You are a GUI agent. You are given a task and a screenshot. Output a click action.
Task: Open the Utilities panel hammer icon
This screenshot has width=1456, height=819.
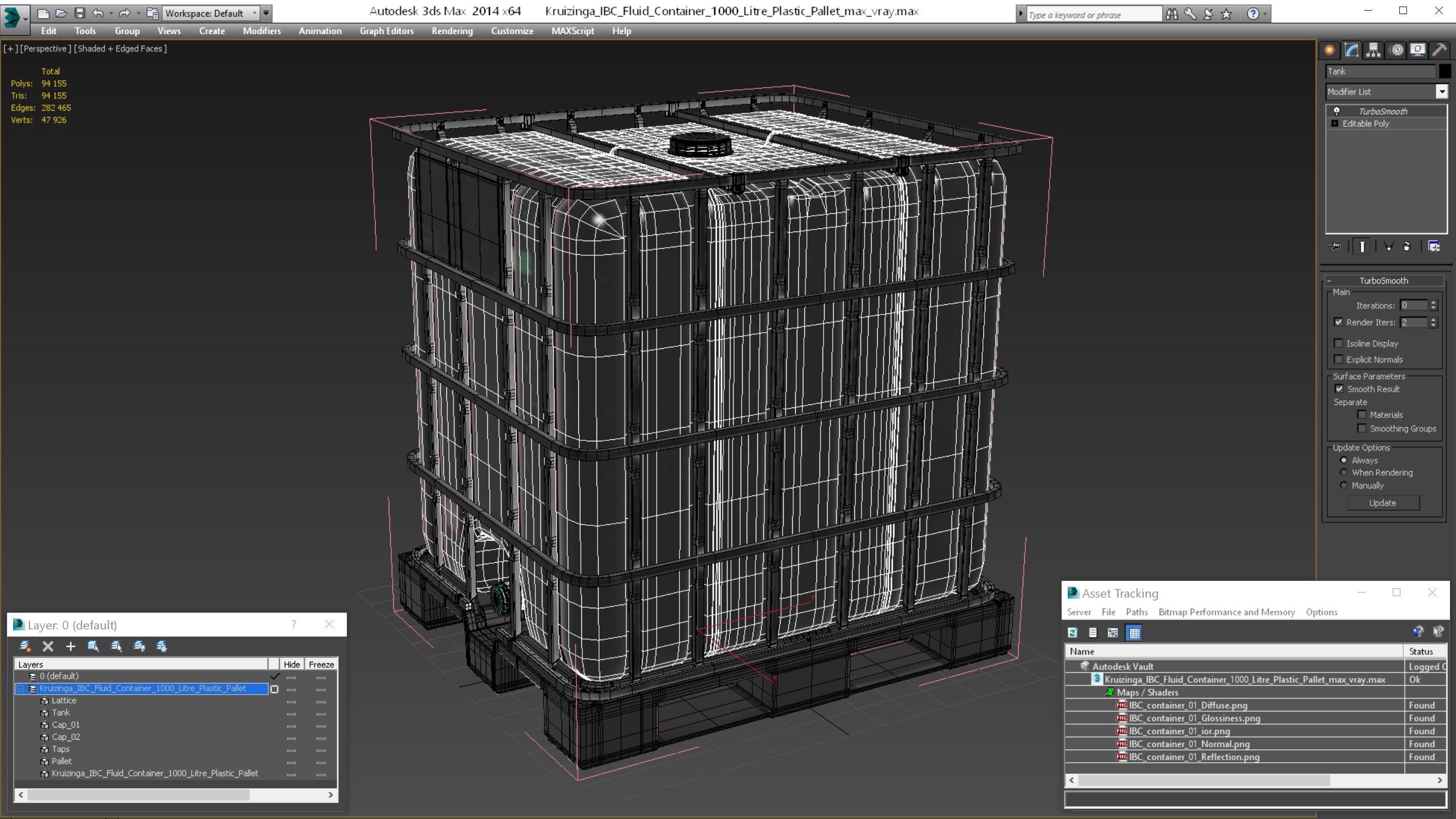pyautogui.click(x=1439, y=50)
